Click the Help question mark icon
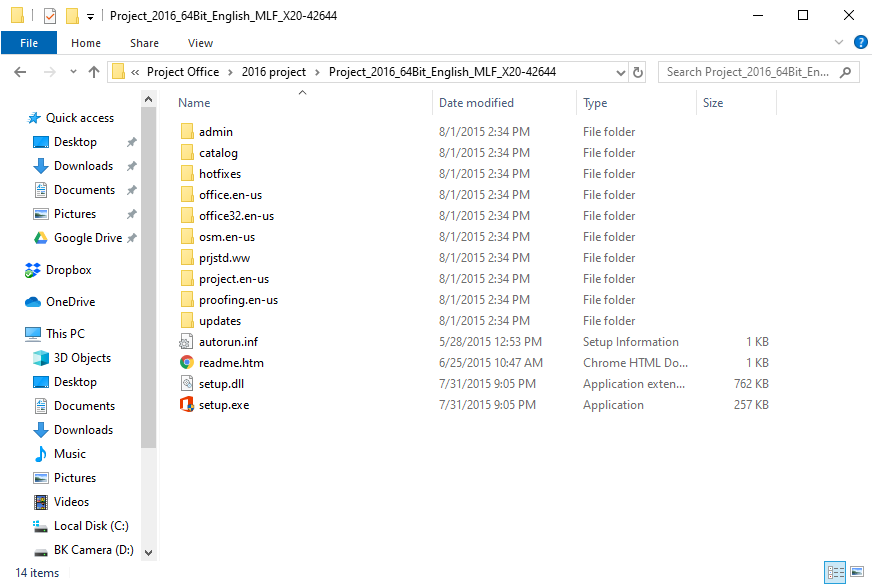Viewport: 873px width, 585px height. tap(860, 43)
